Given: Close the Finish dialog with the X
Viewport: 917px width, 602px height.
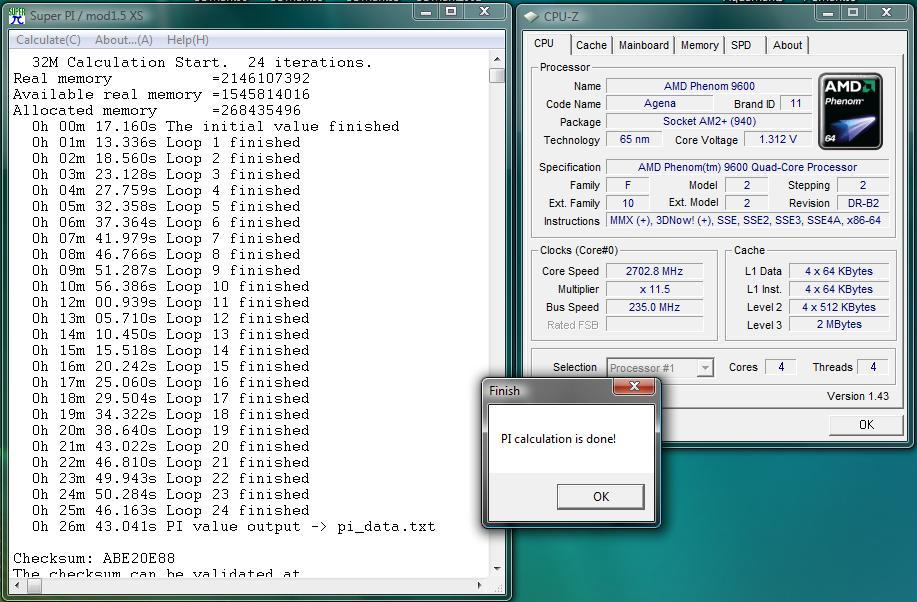Looking at the screenshot, I should (x=634, y=386).
